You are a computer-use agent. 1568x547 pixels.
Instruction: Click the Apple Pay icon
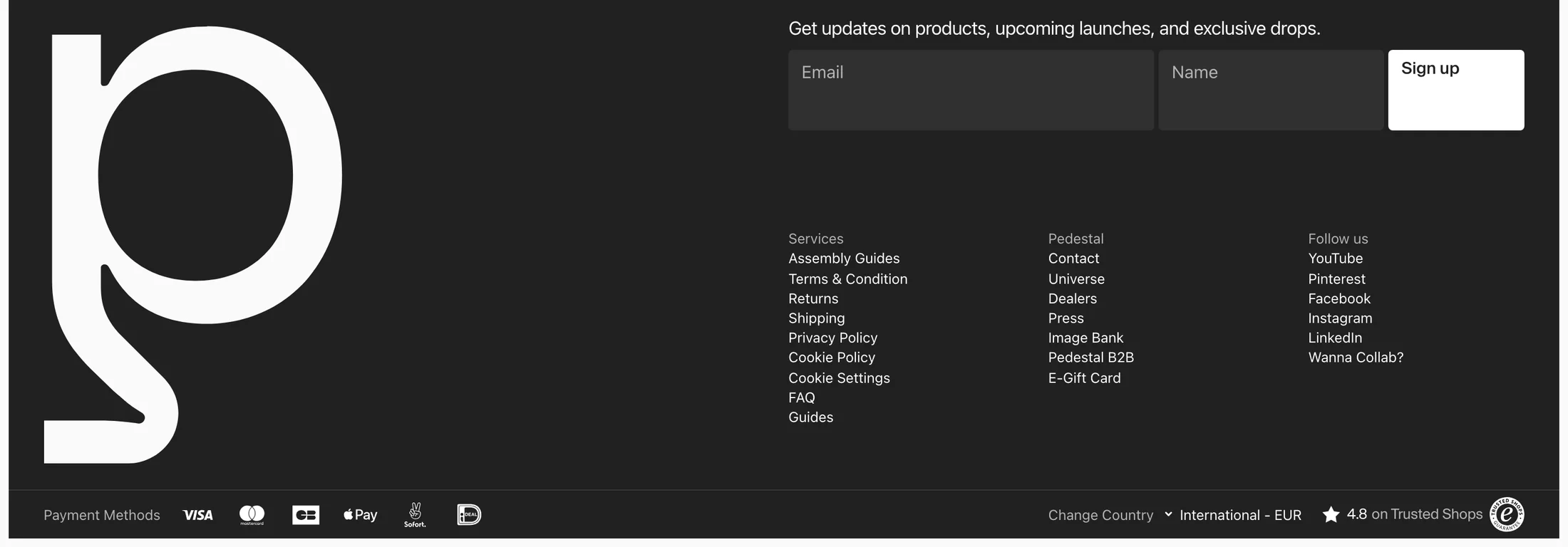(360, 514)
